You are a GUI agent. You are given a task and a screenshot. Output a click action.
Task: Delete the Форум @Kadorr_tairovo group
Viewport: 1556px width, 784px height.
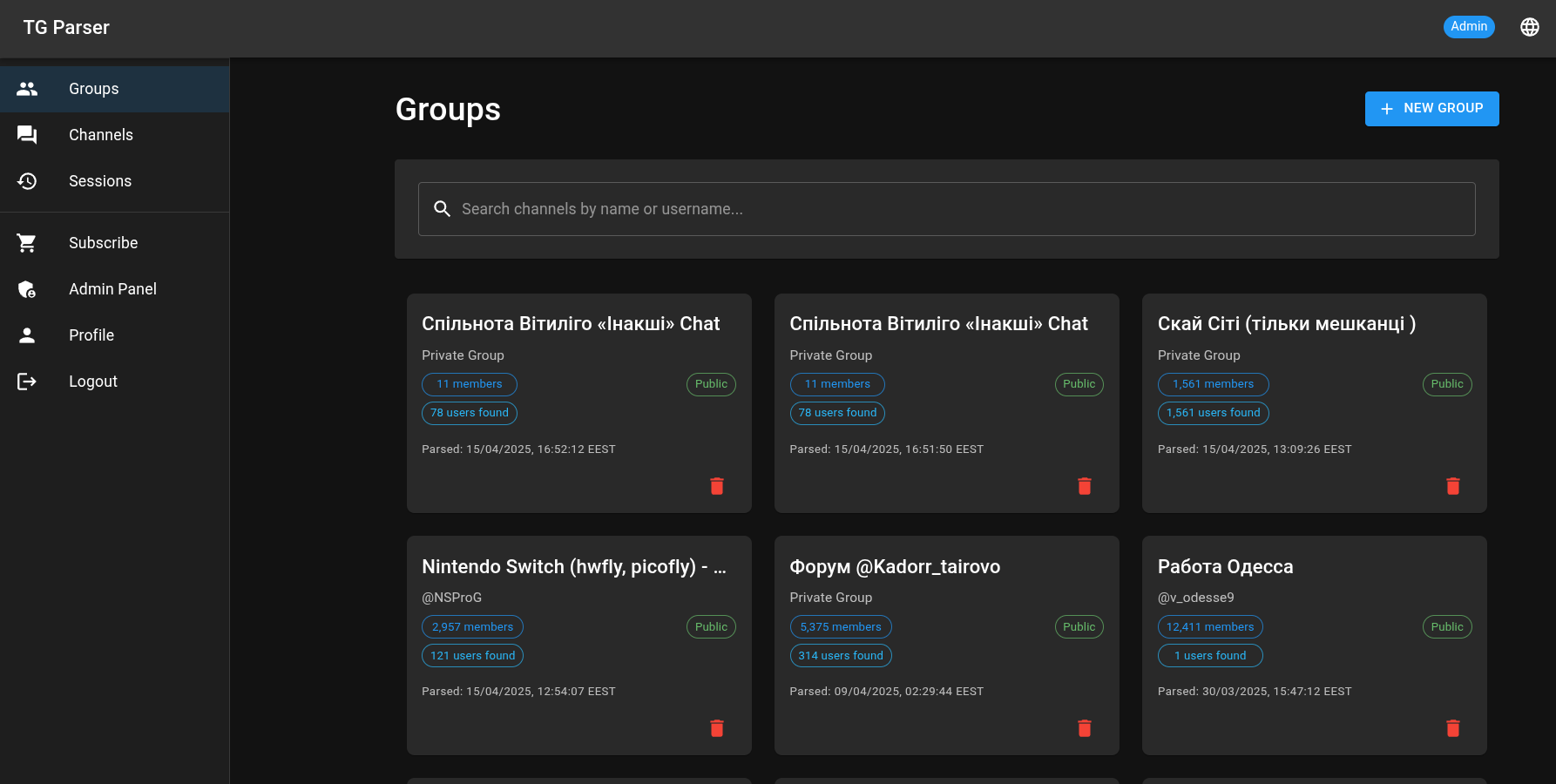tap(1085, 728)
